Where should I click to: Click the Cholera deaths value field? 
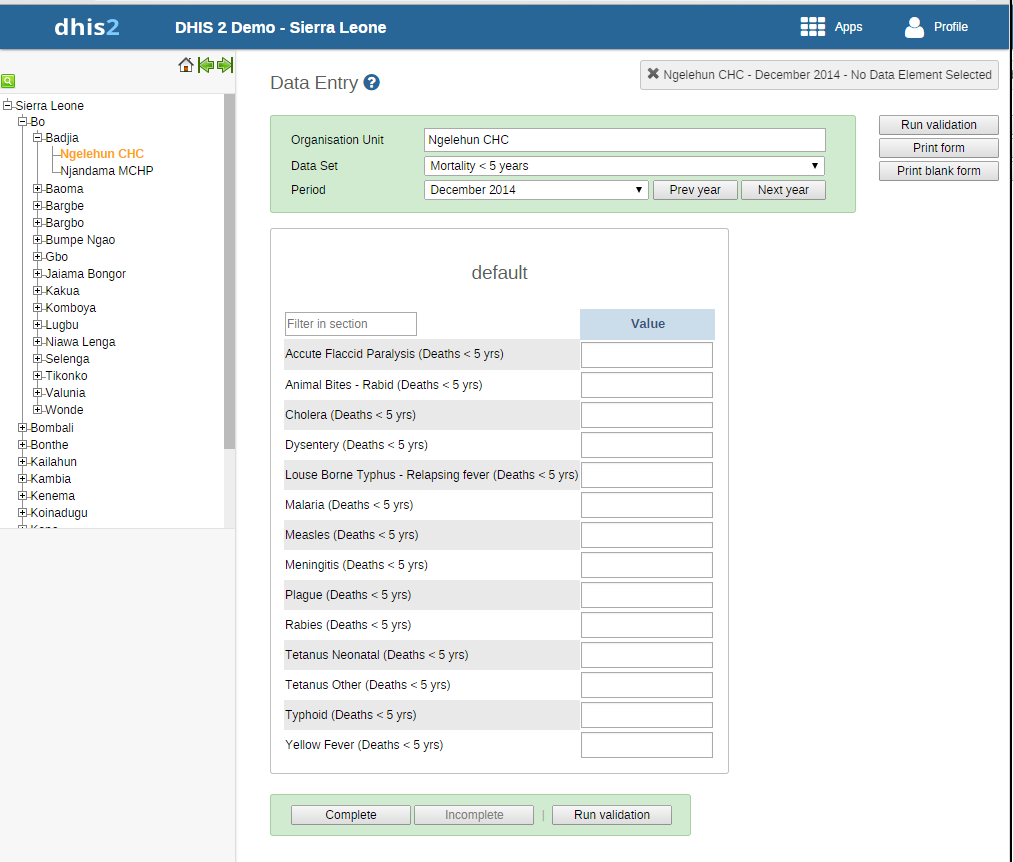[x=647, y=415]
